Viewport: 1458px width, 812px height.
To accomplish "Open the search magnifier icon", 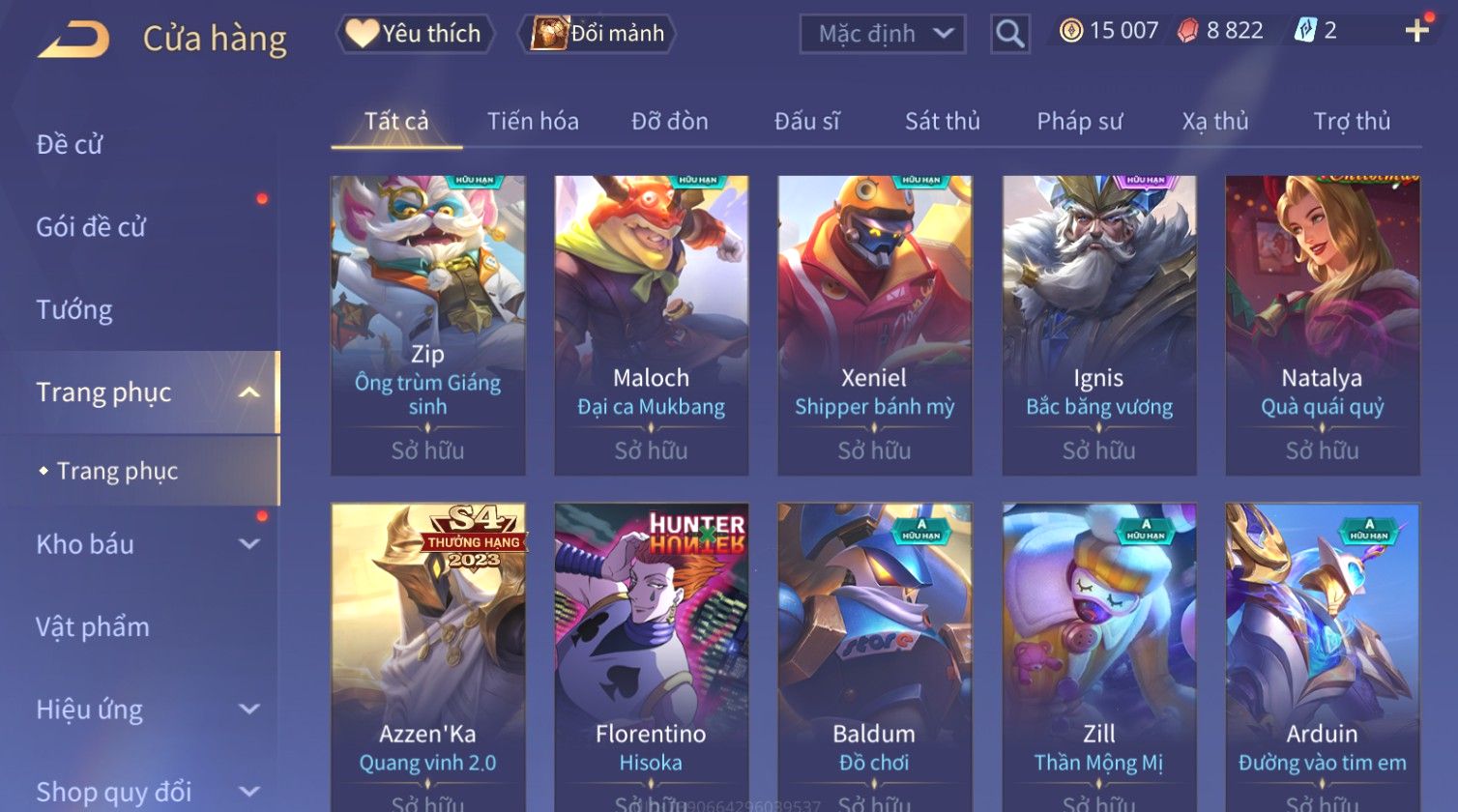I will (1009, 34).
